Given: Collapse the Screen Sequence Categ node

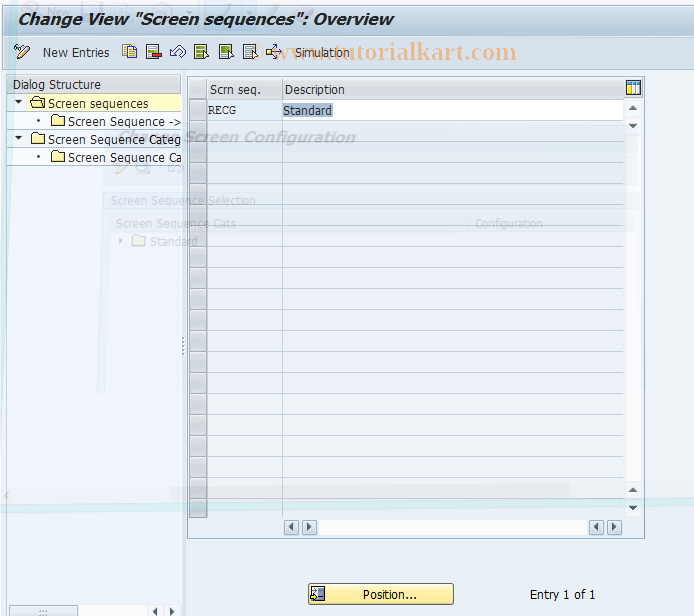Looking at the screenshot, I should click(19, 138).
